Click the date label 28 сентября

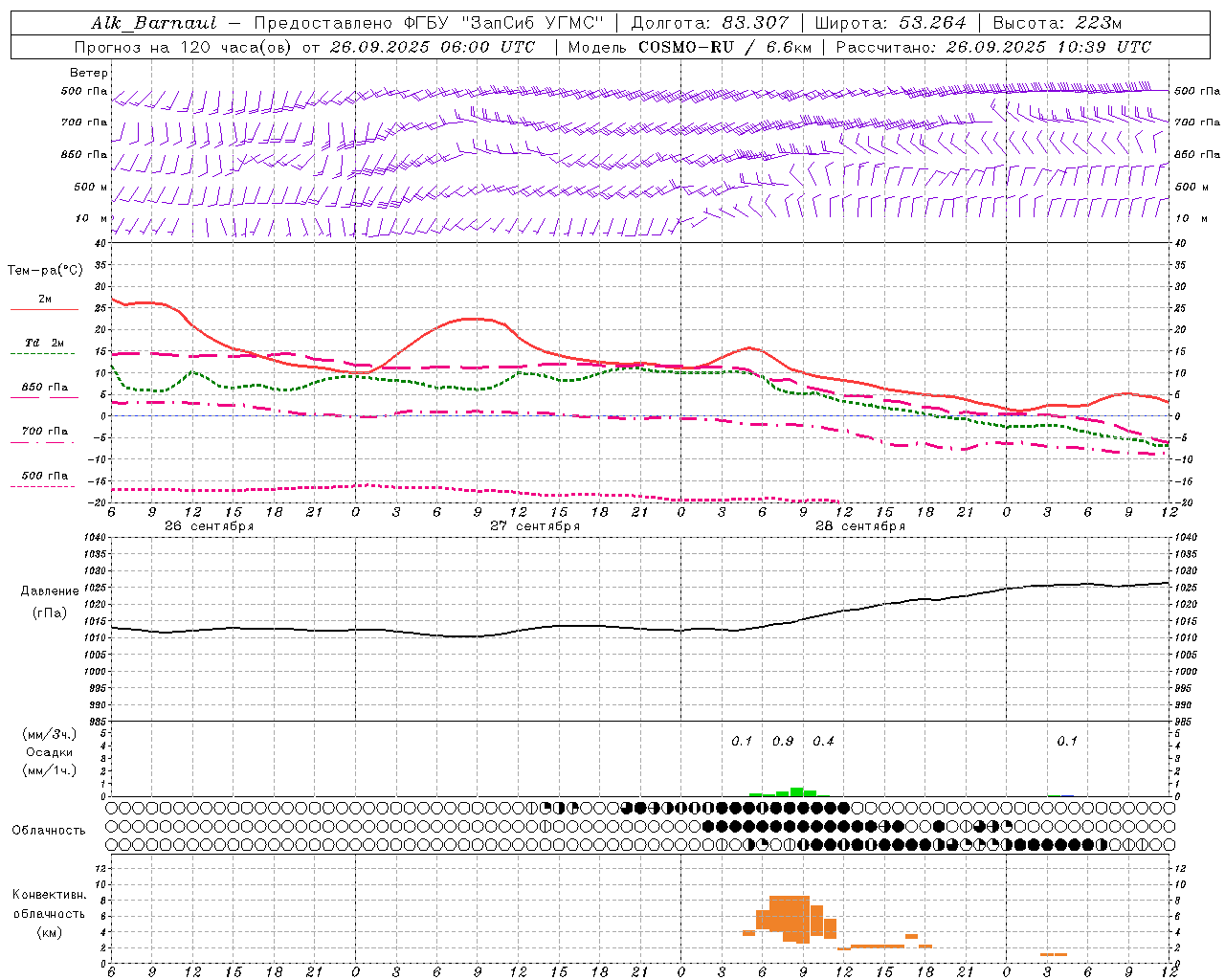pyautogui.click(x=860, y=526)
